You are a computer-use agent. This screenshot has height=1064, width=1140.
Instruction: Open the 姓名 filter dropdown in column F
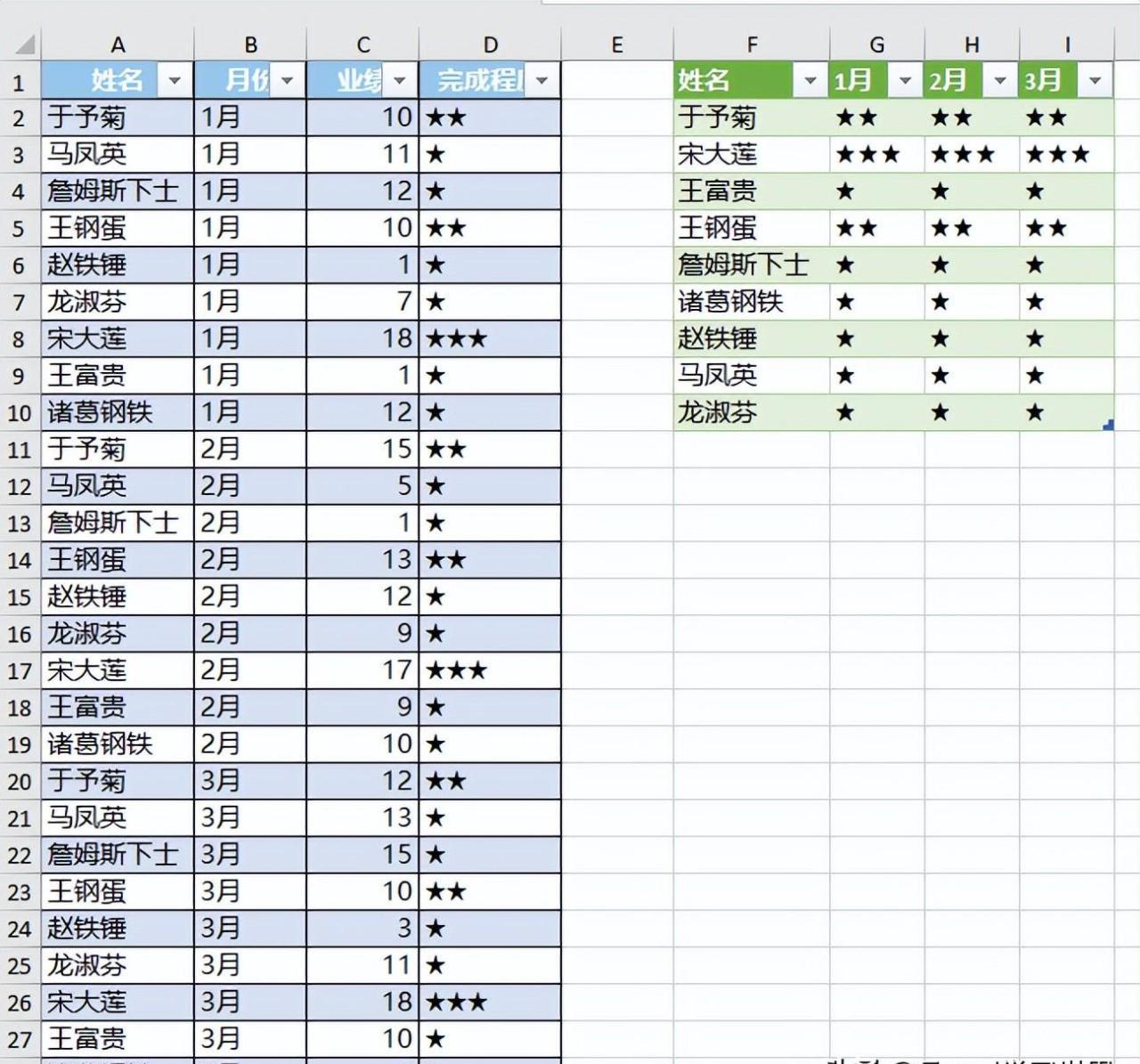pyautogui.click(x=810, y=81)
